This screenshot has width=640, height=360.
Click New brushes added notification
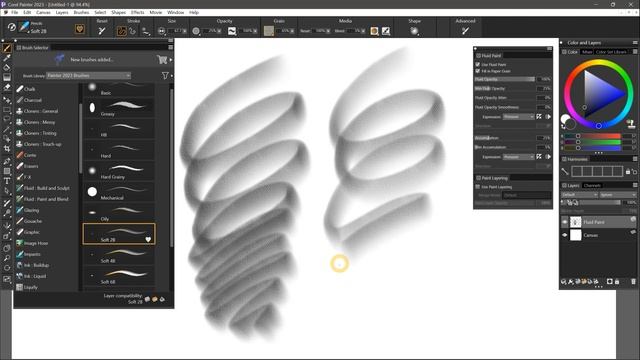91,60
